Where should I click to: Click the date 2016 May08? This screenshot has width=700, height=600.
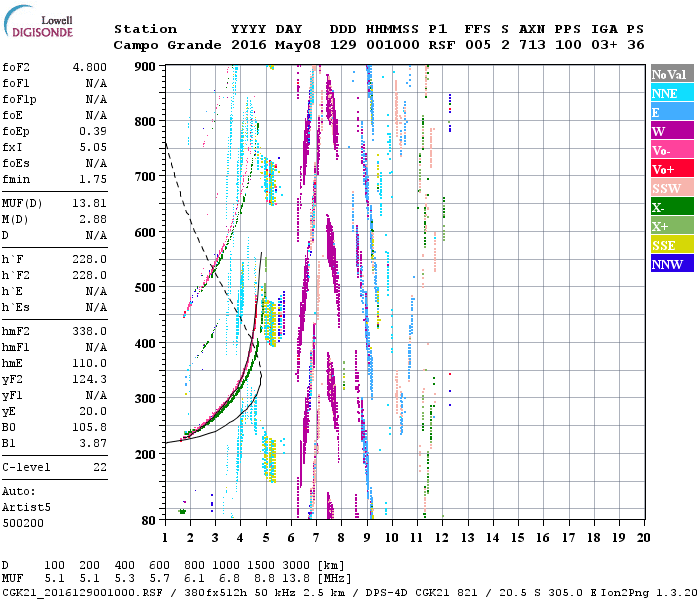coord(276,45)
